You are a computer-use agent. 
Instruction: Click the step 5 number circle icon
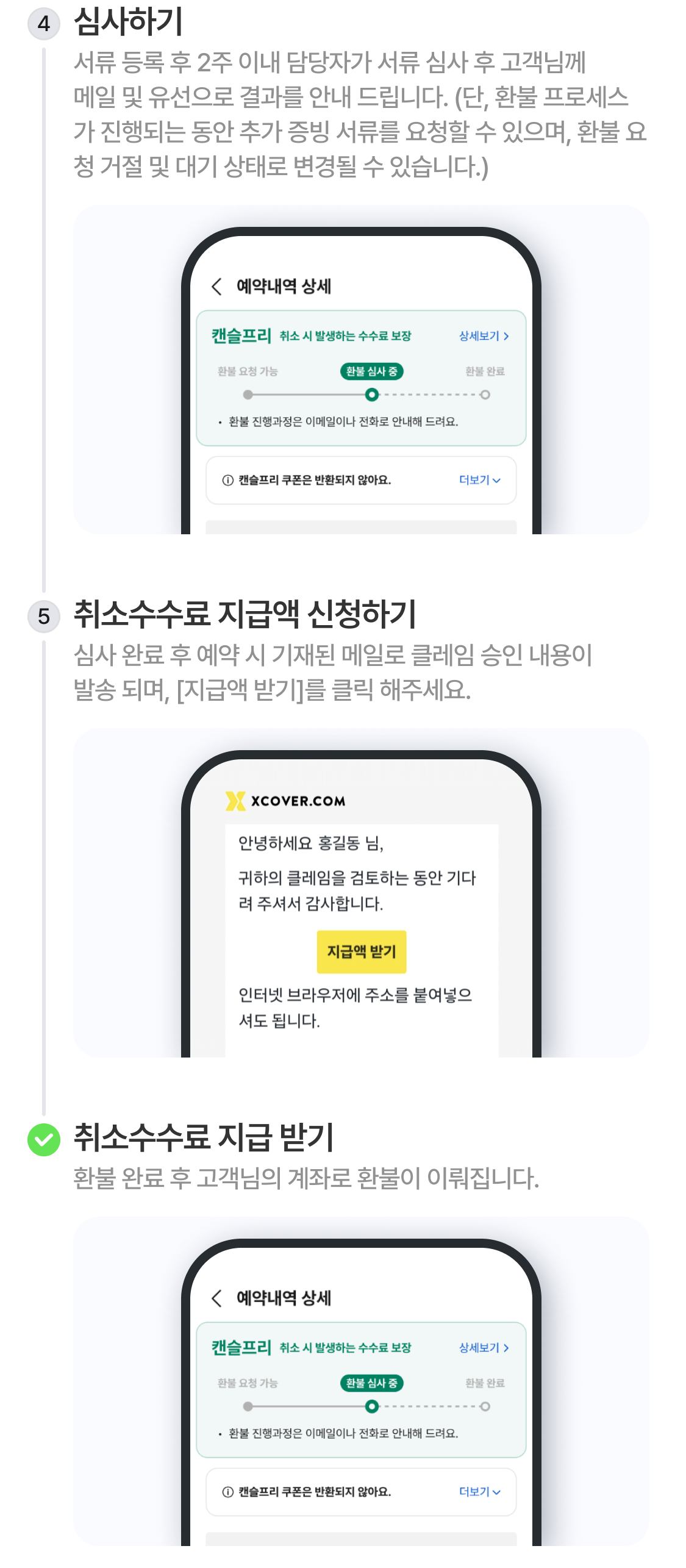pyautogui.click(x=44, y=617)
